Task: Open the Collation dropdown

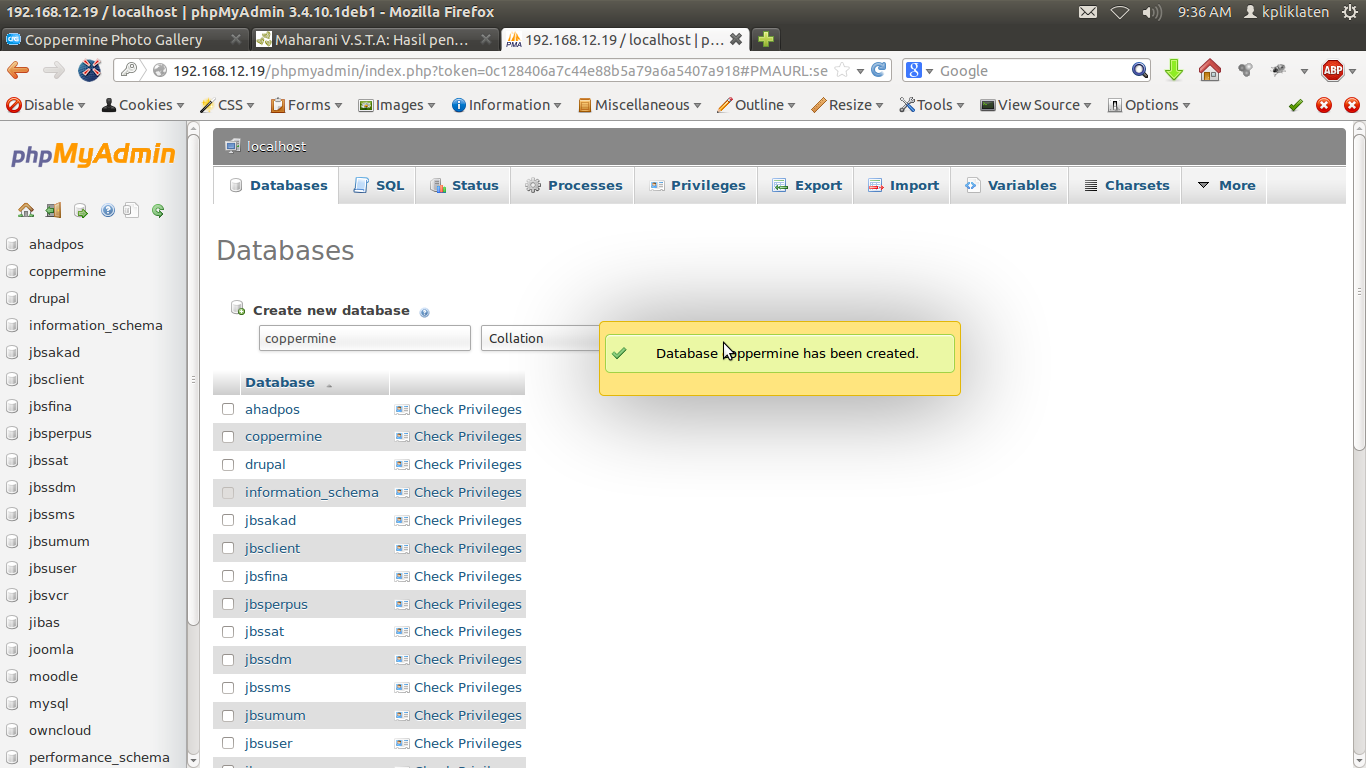Action: click(x=540, y=338)
